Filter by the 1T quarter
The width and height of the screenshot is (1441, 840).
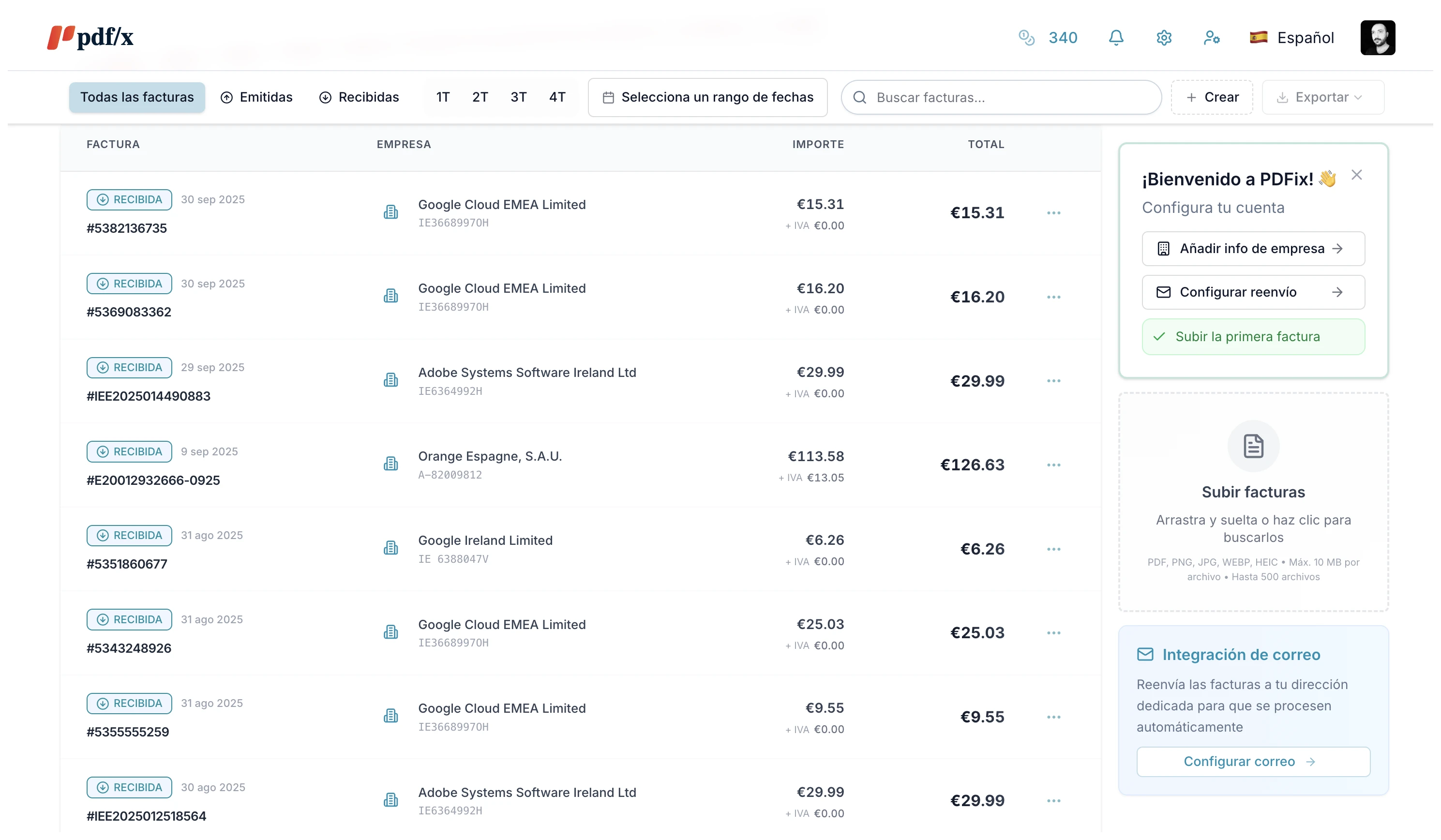point(443,97)
